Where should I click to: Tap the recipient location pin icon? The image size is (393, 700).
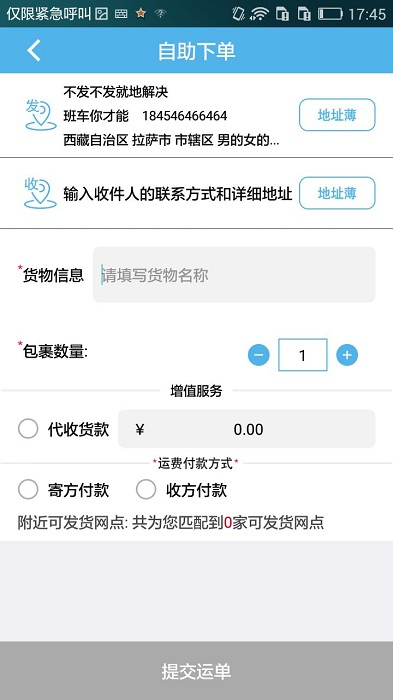pos(40,193)
